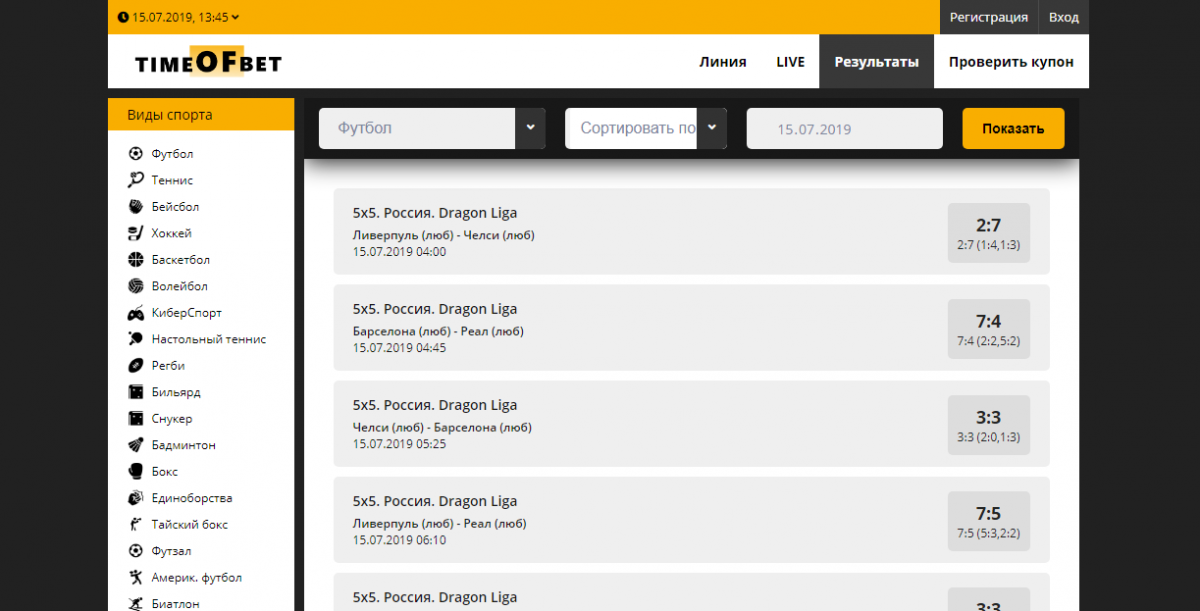Select Настольный теннис in sports list
The image size is (1200, 611).
[x=209, y=339]
